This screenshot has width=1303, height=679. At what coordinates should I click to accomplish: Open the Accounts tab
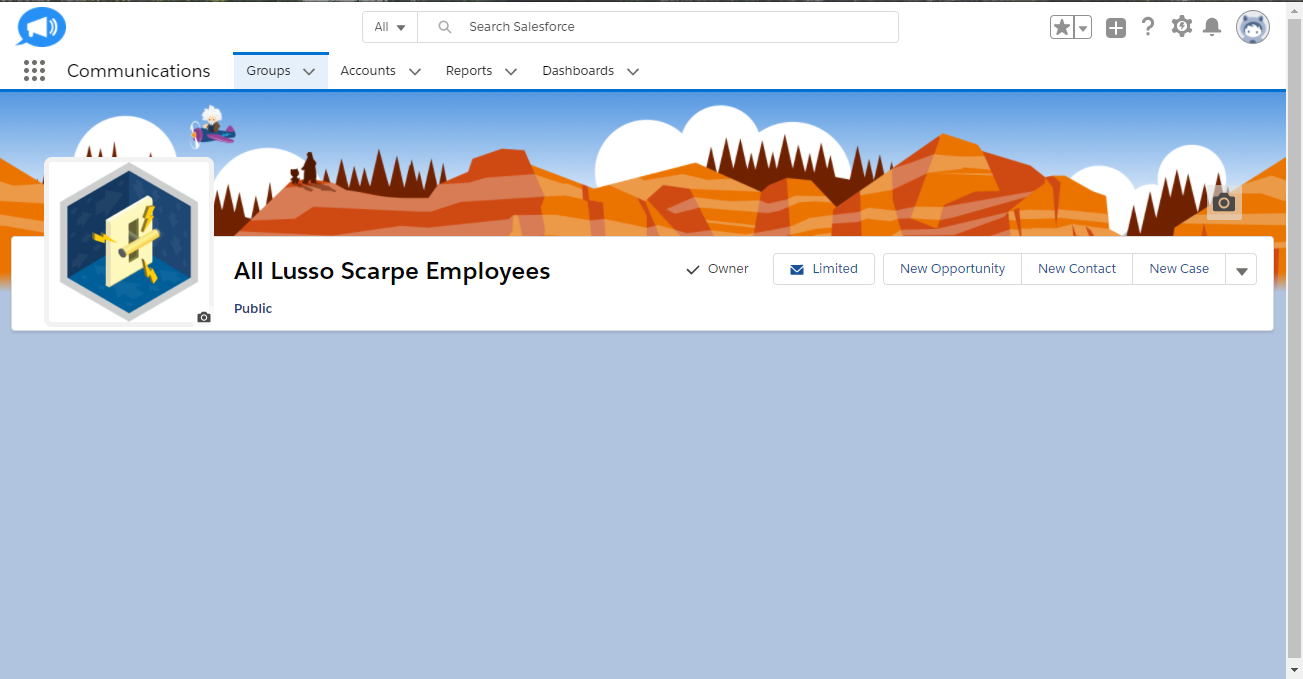click(368, 71)
